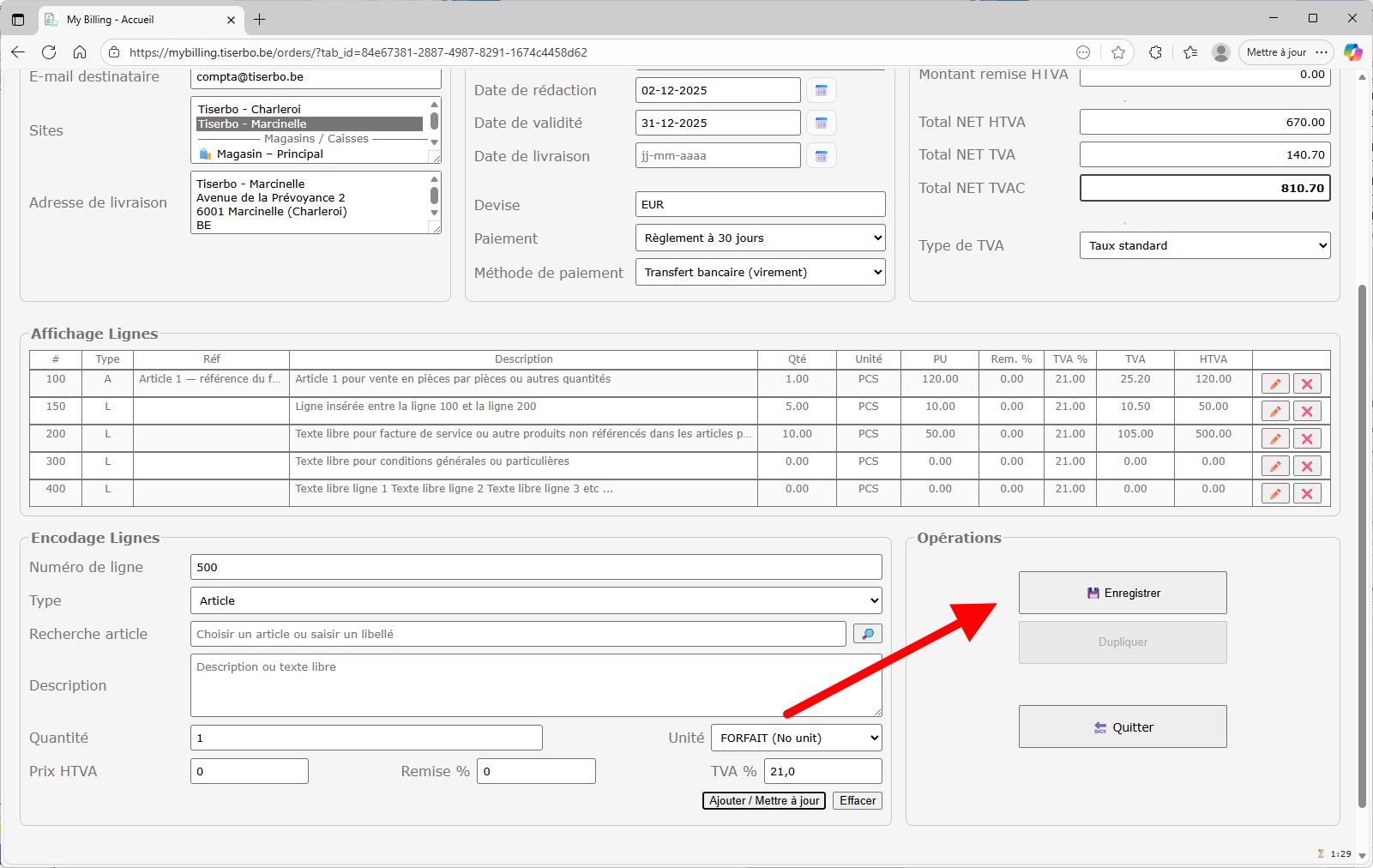
Task: Delete line 400 using its red X icon
Action: tap(1307, 494)
